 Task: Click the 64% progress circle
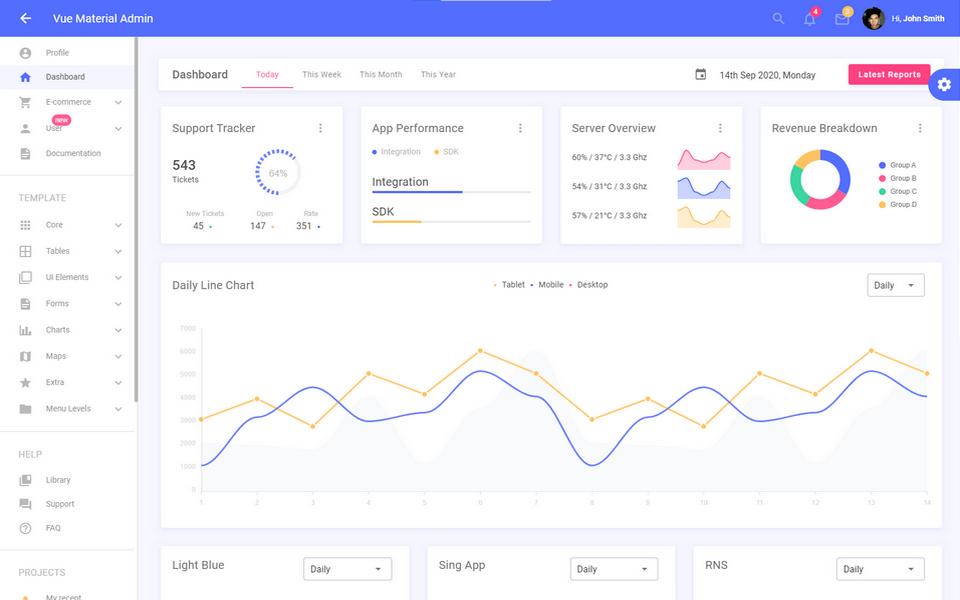click(276, 173)
